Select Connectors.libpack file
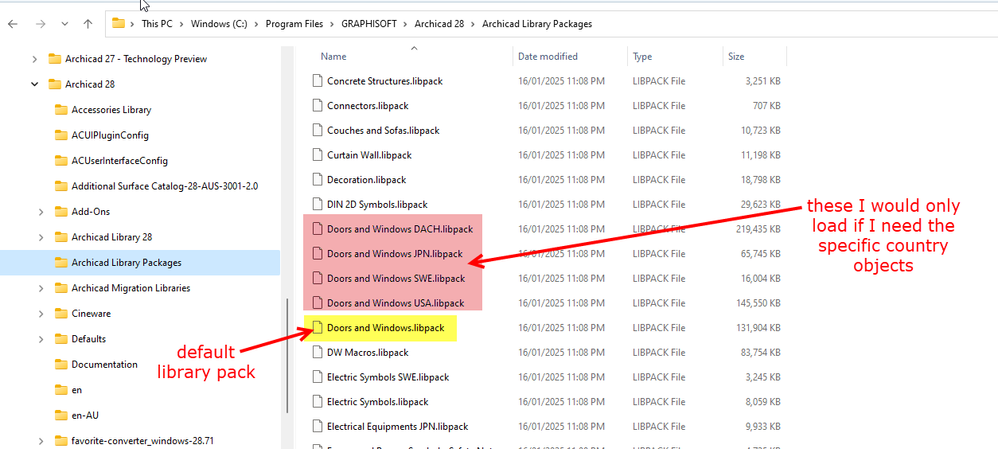 [367, 105]
